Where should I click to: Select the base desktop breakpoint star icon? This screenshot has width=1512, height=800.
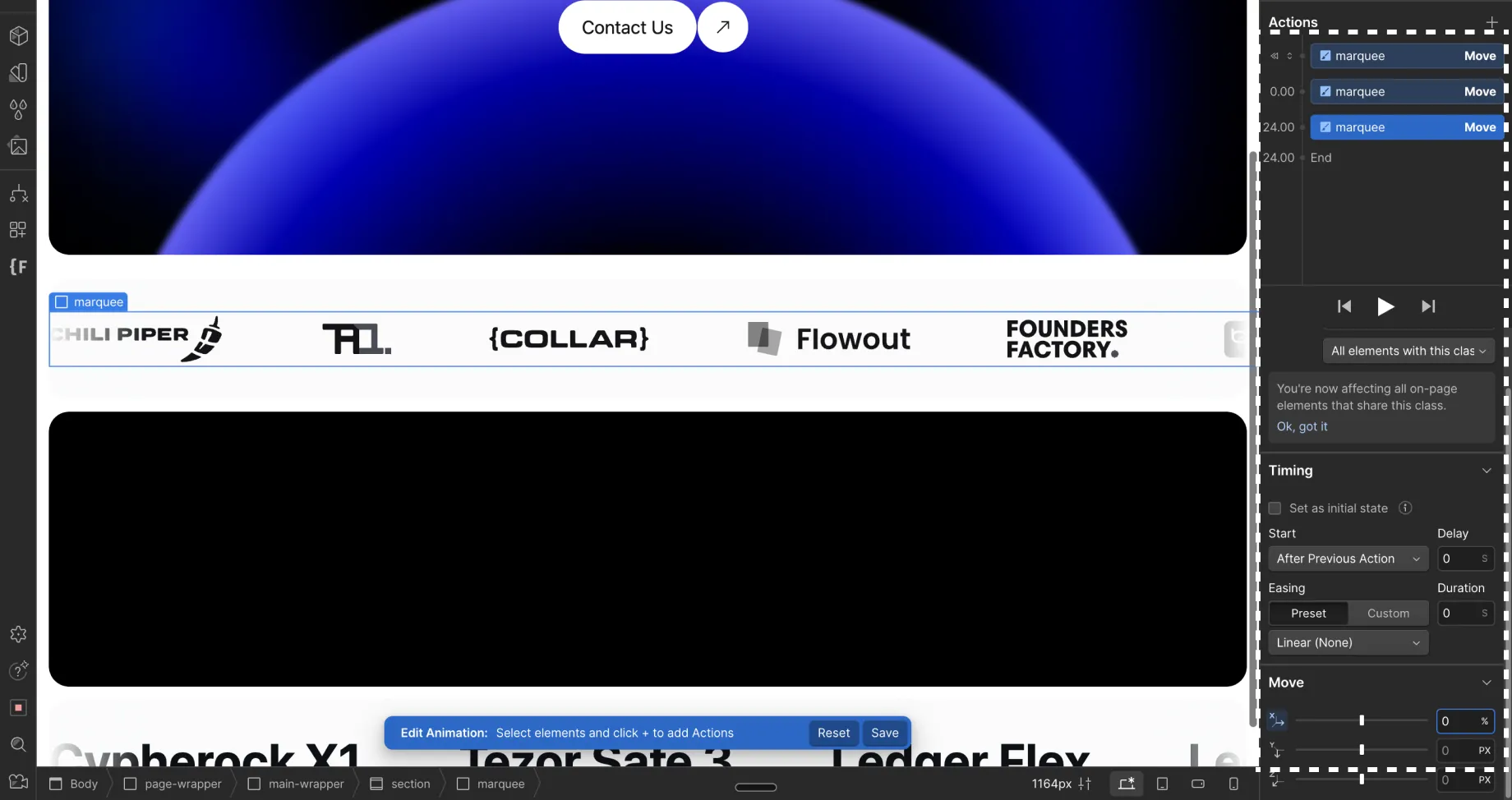coord(1127,784)
